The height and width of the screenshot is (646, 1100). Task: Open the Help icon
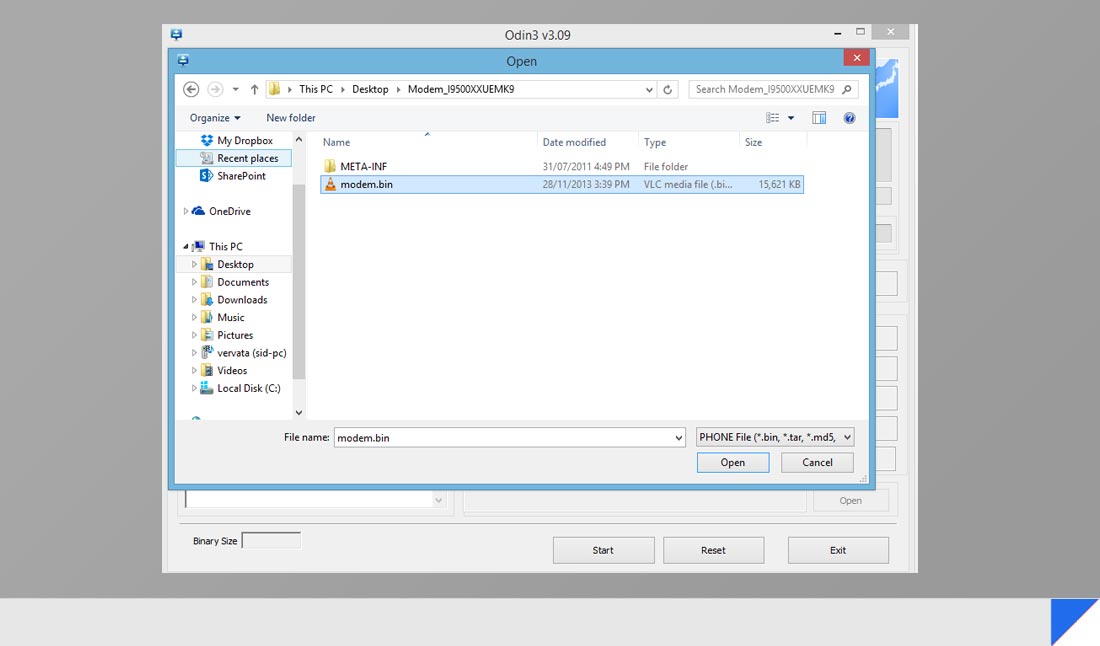849,118
